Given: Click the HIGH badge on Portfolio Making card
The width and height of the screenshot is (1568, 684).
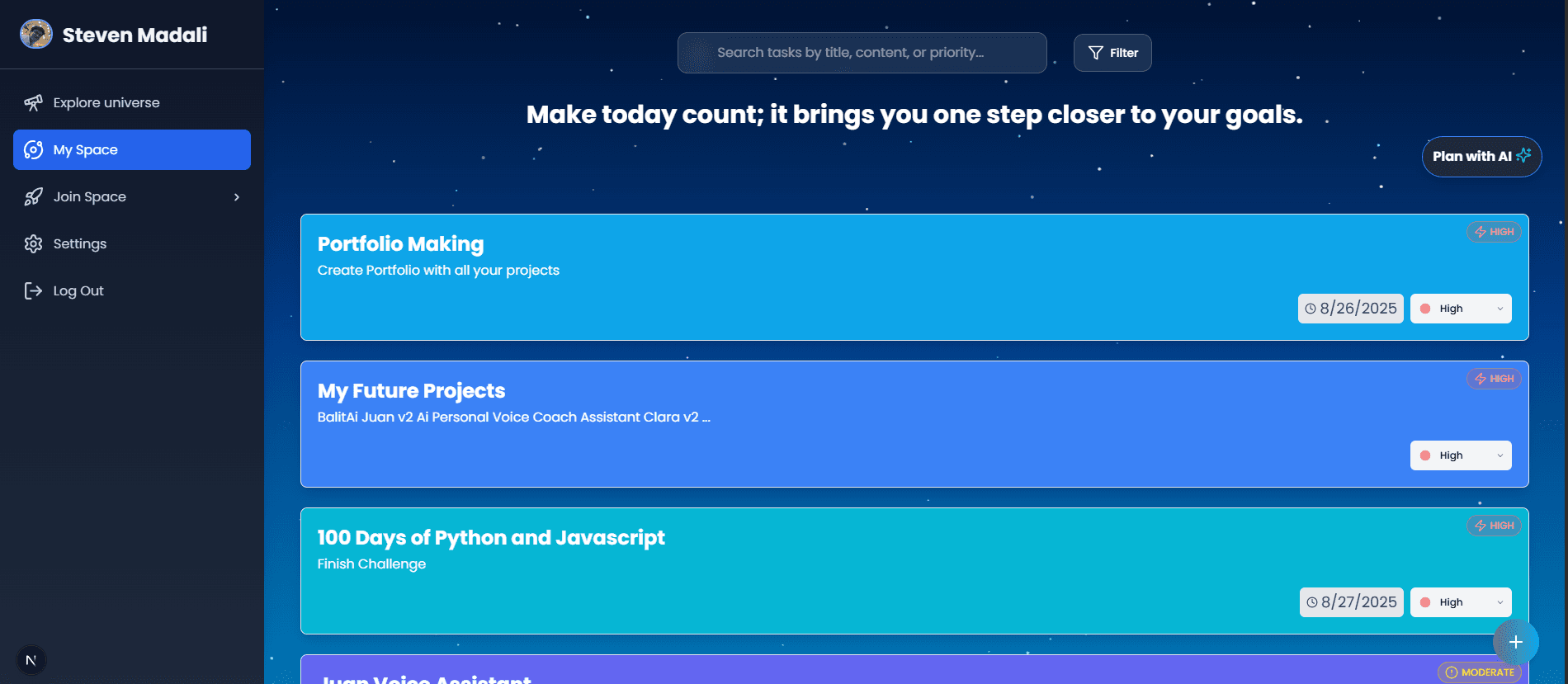Looking at the screenshot, I should coord(1494,232).
